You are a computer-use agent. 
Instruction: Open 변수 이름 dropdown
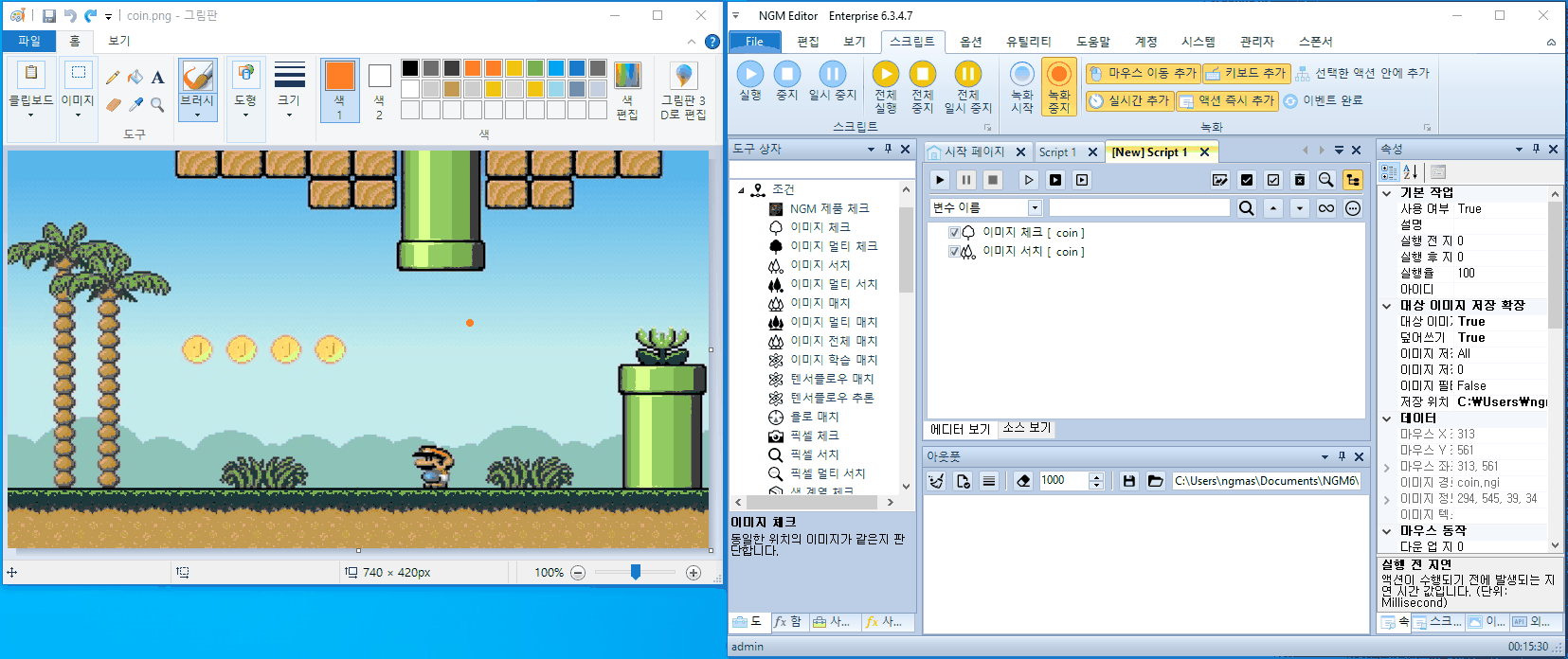1035,208
